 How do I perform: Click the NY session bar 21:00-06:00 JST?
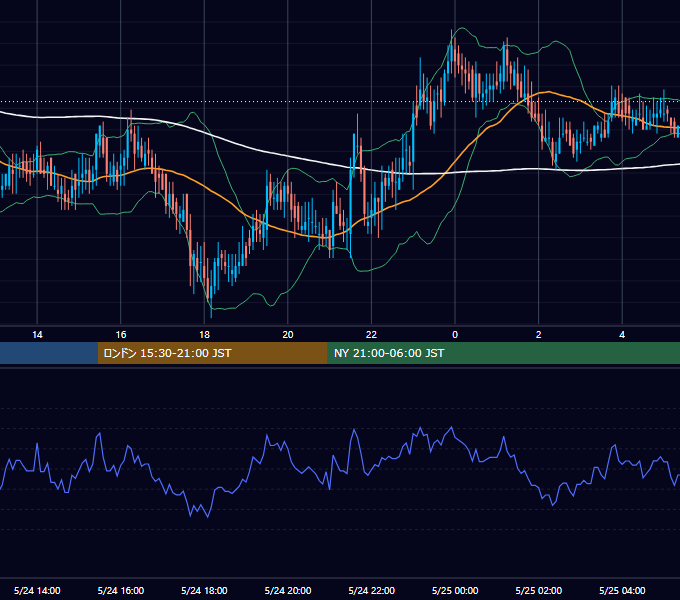click(503, 353)
